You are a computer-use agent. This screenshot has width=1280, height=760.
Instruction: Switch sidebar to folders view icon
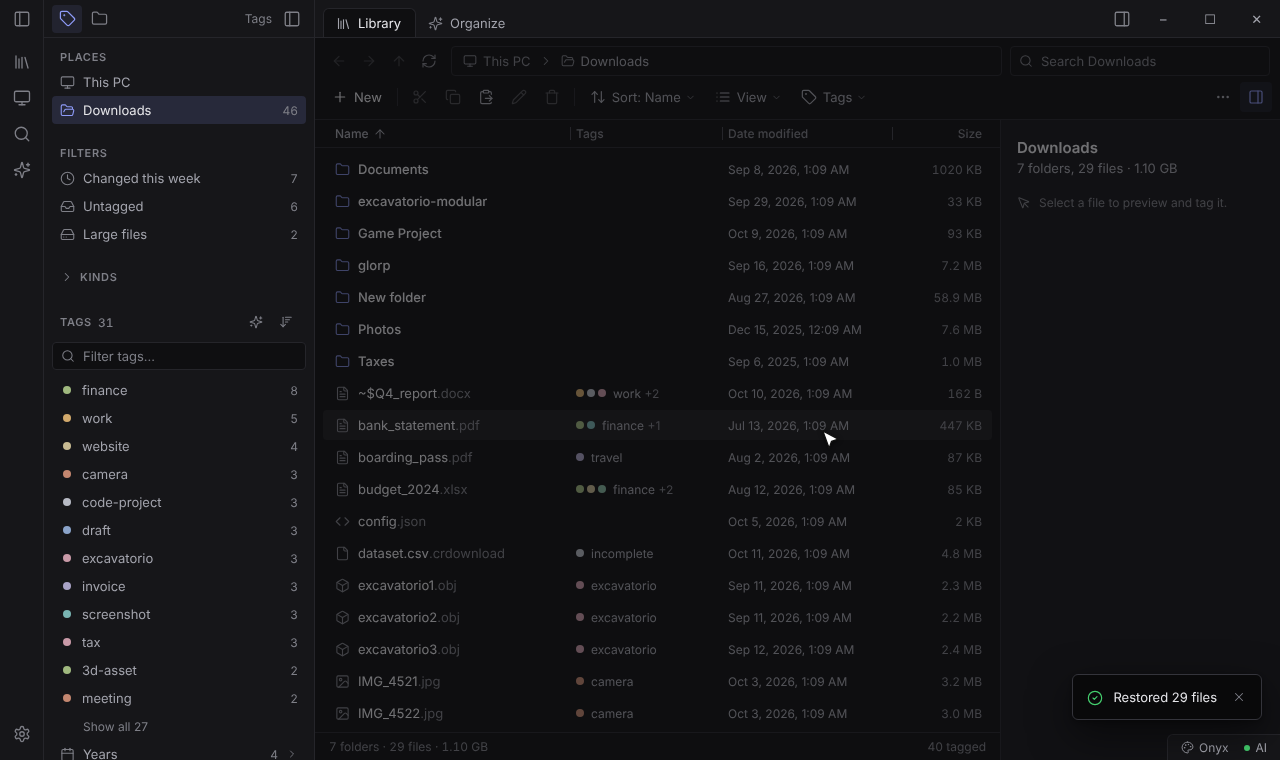[x=99, y=18]
